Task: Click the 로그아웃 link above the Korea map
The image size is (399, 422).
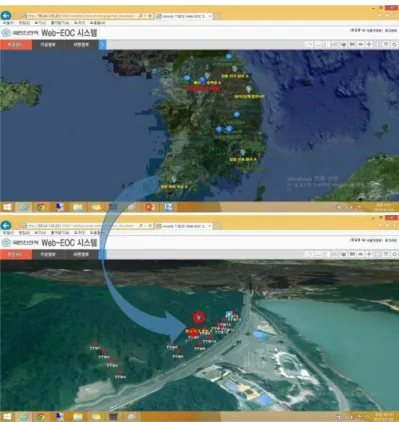Action: point(391,30)
